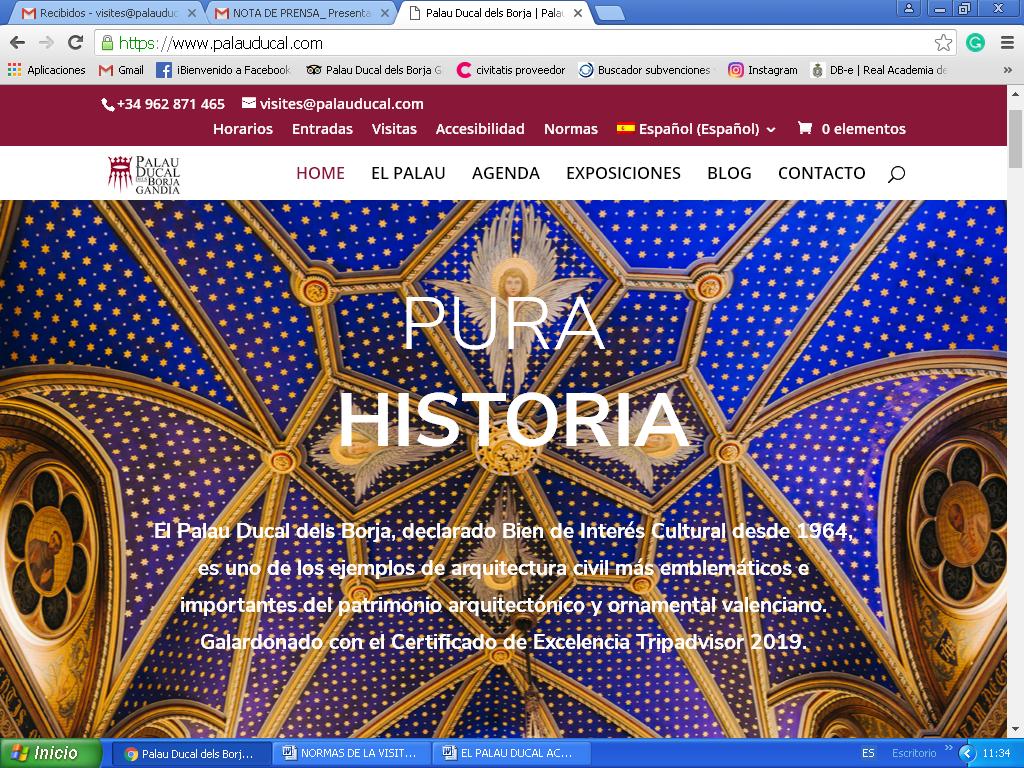Click the Palau Ducal Chrome taskbar button
Viewport: 1024px width, 768px height.
(x=192, y=753)
